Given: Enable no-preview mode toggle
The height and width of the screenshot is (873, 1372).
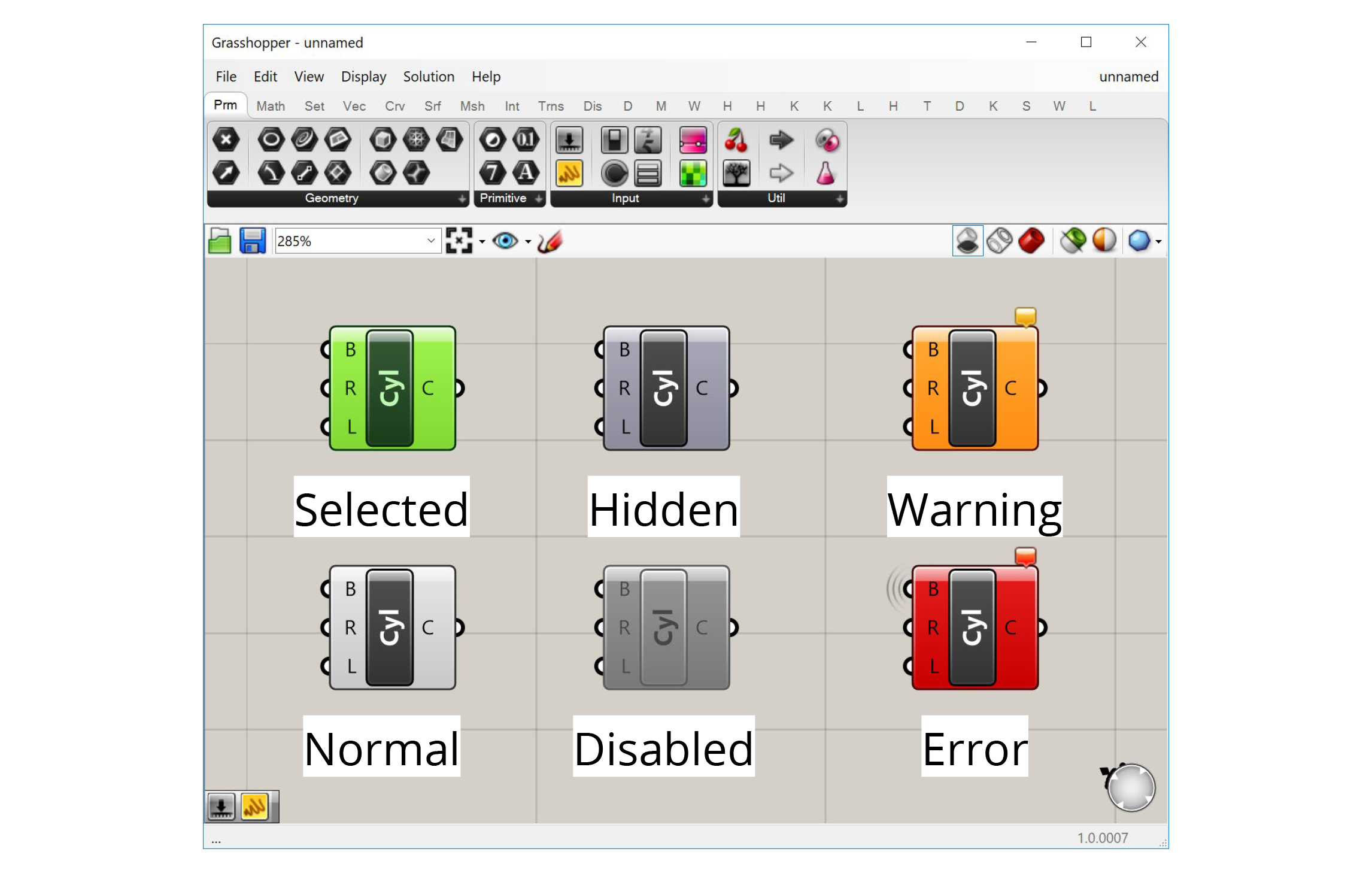Looking at the screenshot, I should click(967, 241).
